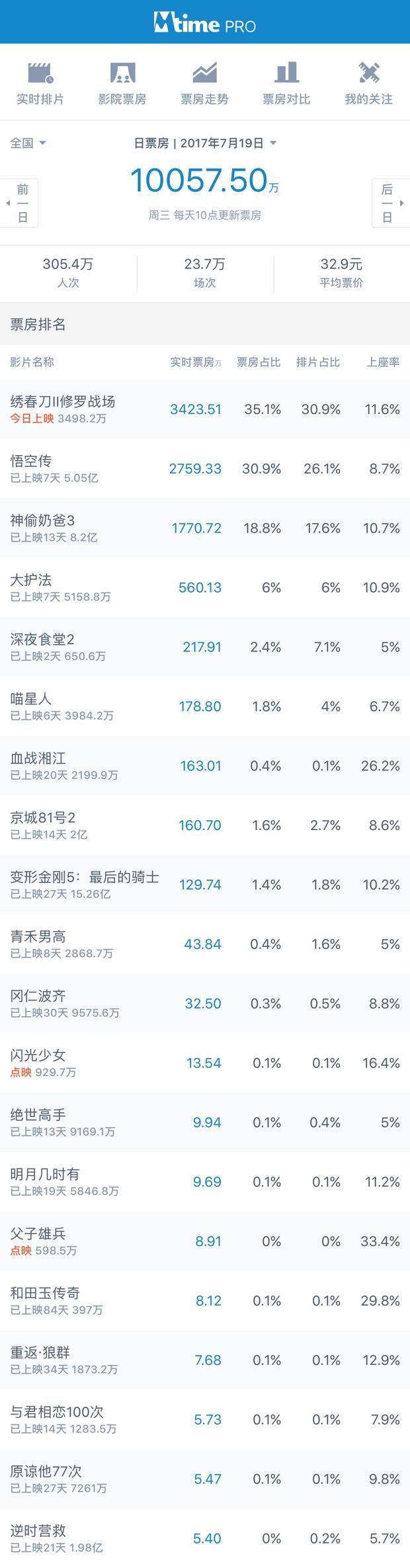
Task: Expand the 全国 region dropdown
Action: click(x=28, y=143)
